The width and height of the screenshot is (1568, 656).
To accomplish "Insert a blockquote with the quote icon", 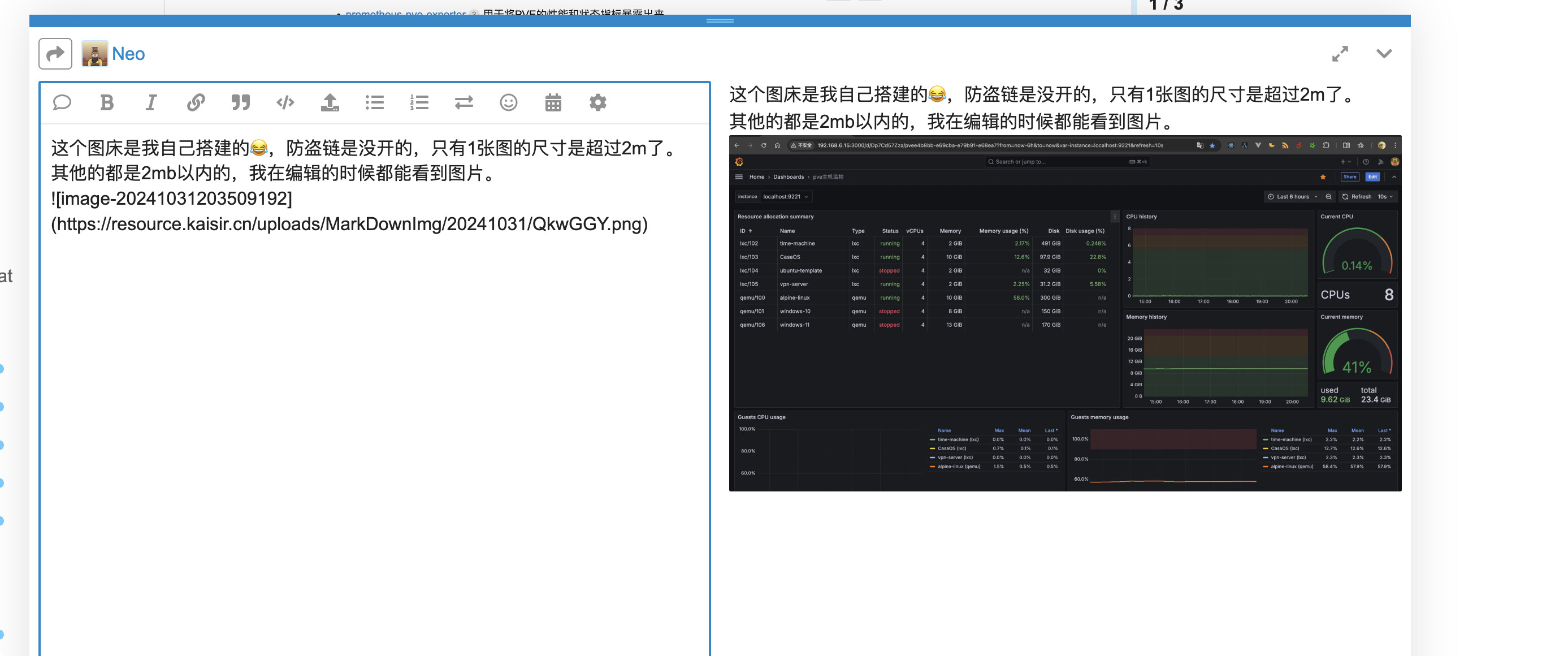I will (240, 102).
